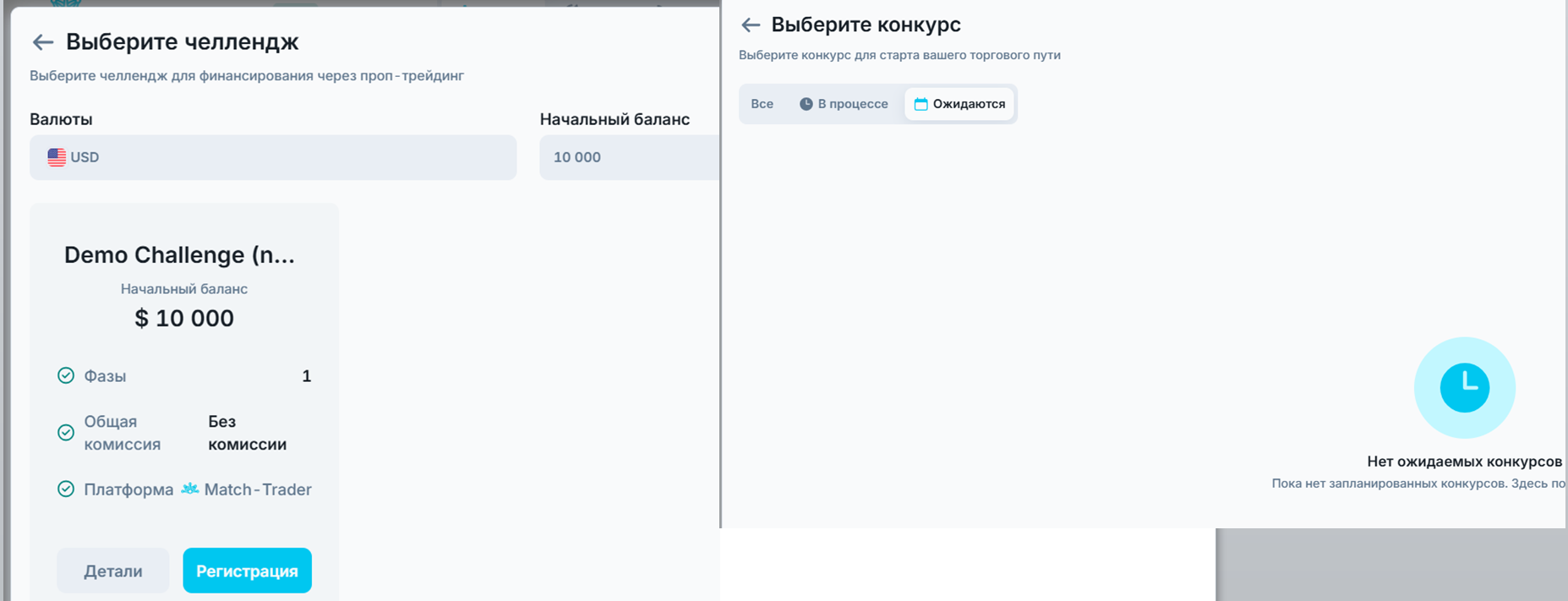Click the Детали button
Image resolution: width=1568 pixels, height=601 pixels.
[113, 571]
